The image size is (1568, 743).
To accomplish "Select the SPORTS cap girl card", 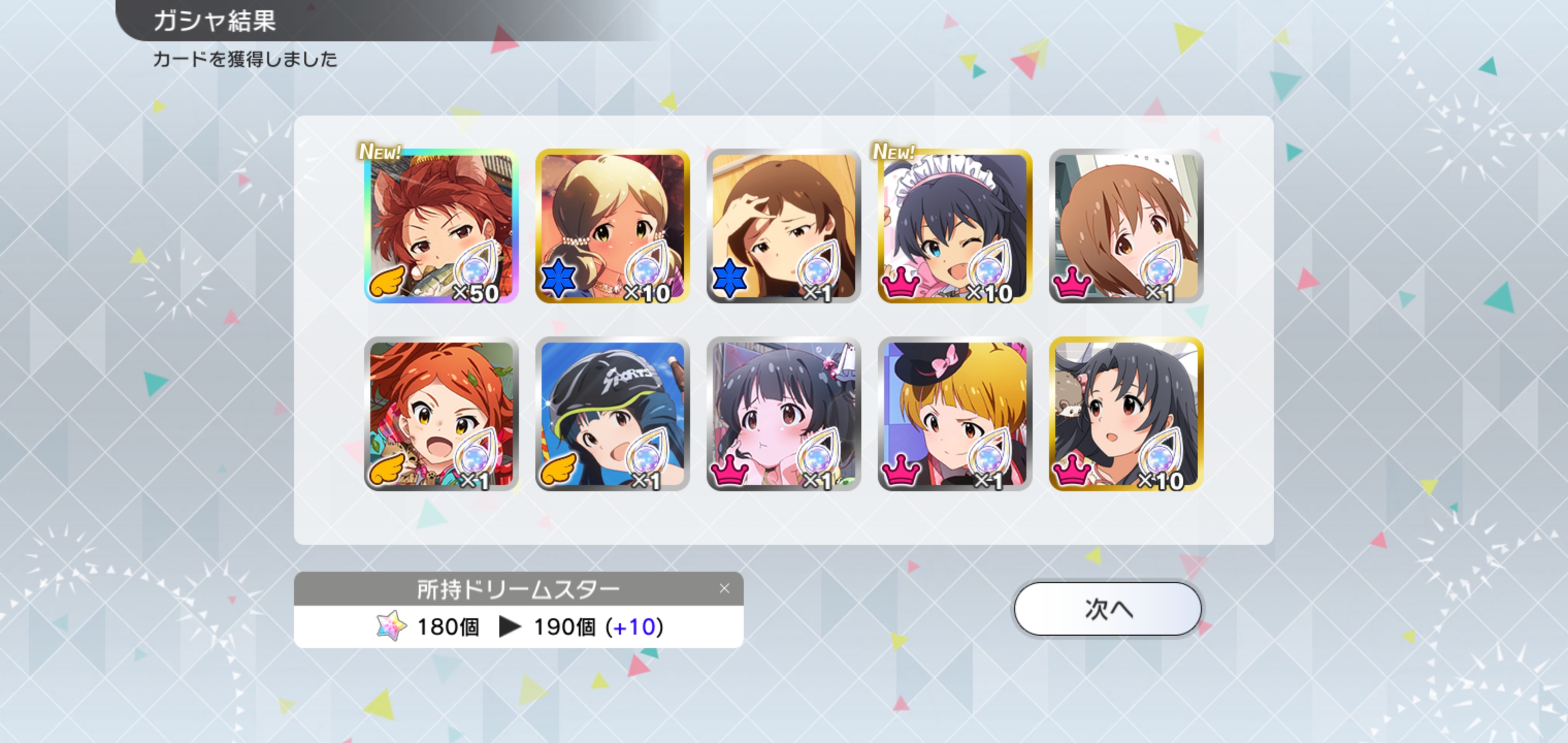I will (612, 413).
